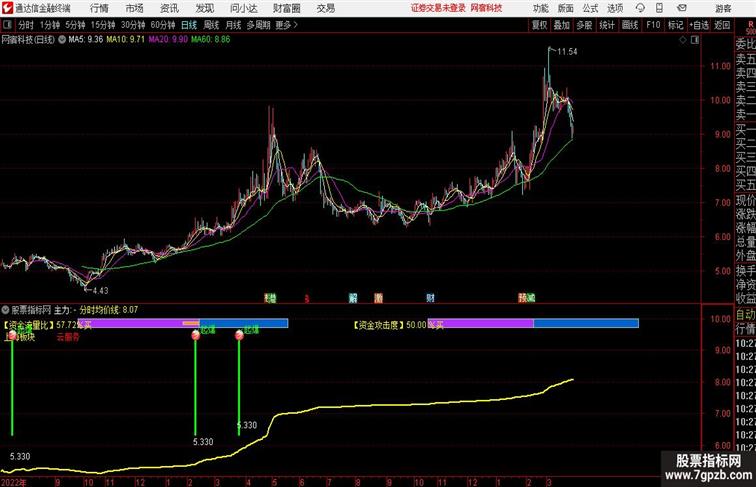Click the 资金攻击度 purple-blue bar
The width and height of the screenshot is (756, 487).
coord(533,324)
